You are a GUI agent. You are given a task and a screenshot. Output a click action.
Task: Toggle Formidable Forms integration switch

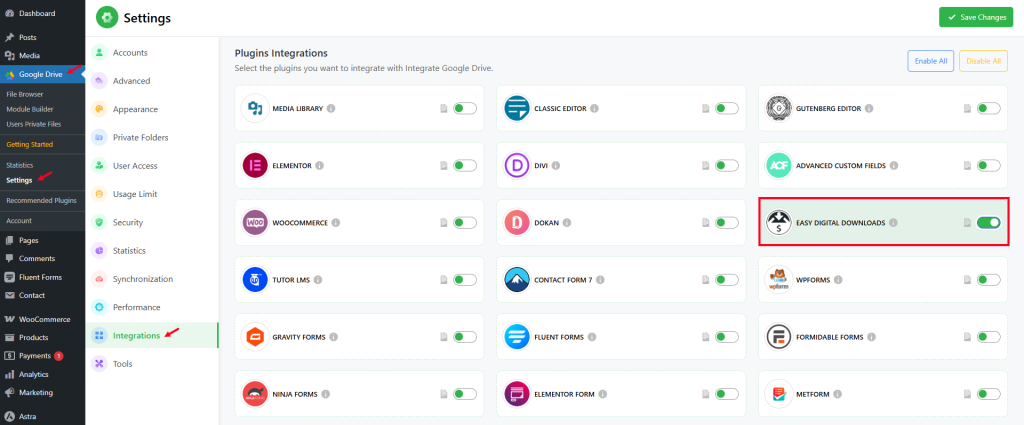[x=989, y=337]
